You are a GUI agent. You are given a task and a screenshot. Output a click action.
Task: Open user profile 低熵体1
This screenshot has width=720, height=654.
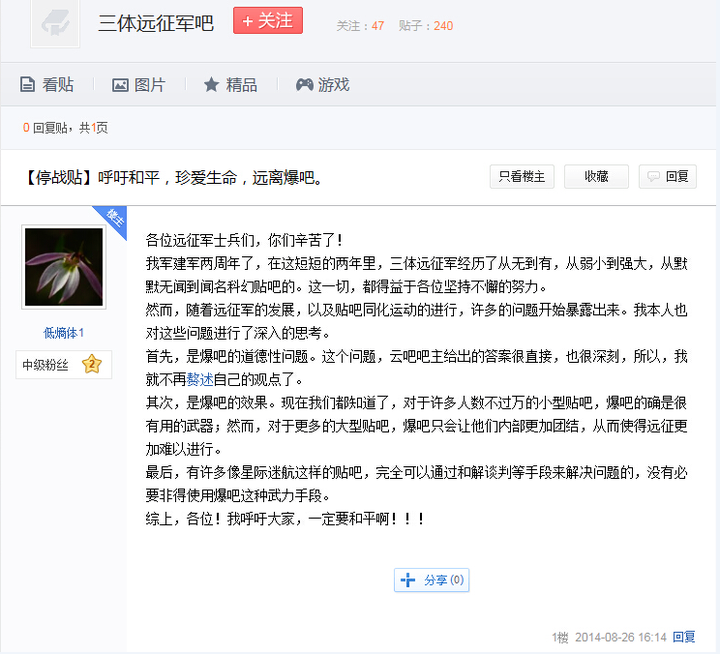tap(64, 333)
